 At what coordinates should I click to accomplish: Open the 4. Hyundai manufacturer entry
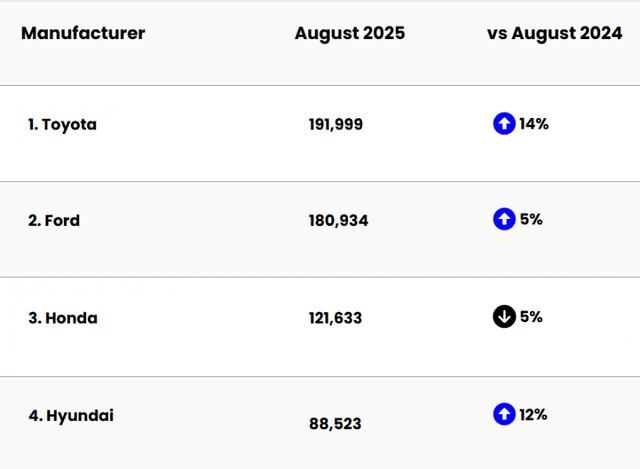tap(70, 415)
